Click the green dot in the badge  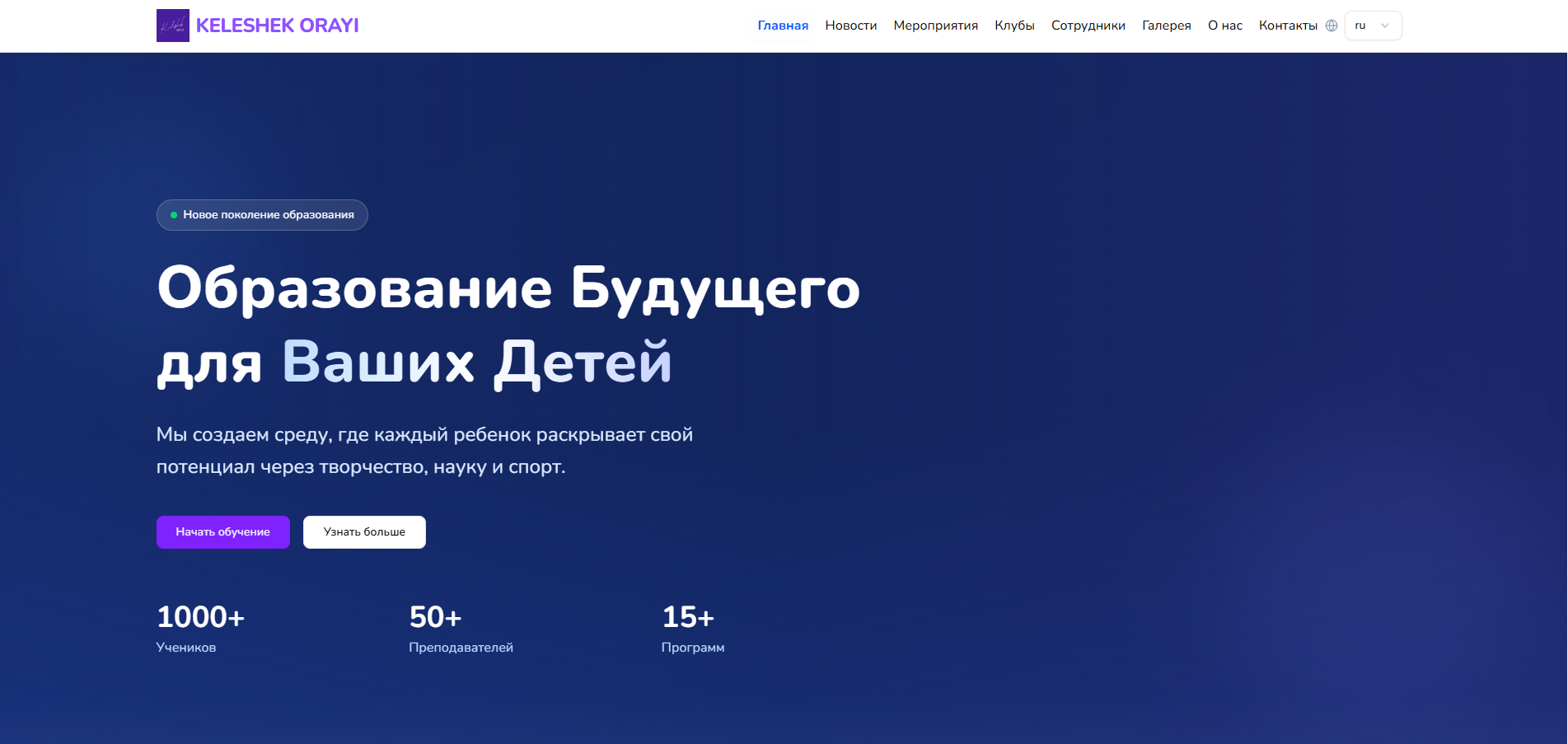174,215
